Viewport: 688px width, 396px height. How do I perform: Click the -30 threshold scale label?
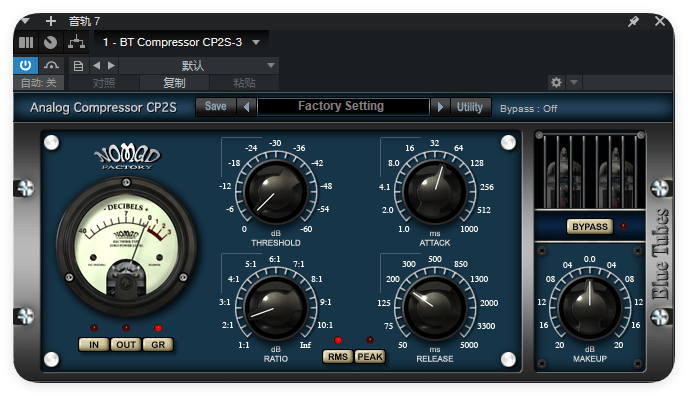(275, 143)
